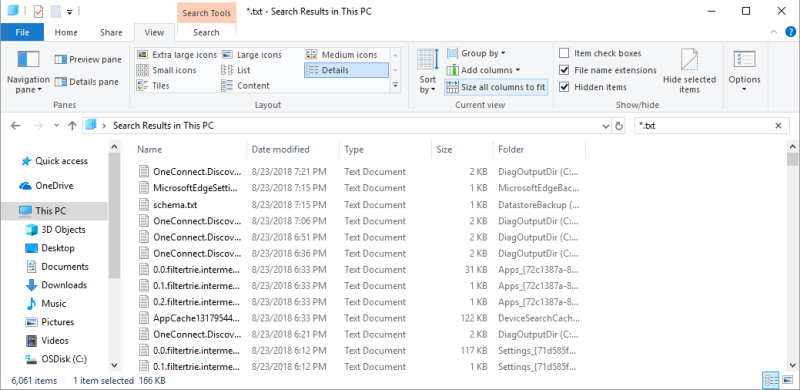This screenshot has height=390, width=800.
Task: Expand the Layout gallery more arrow
Action: [395, 86]
